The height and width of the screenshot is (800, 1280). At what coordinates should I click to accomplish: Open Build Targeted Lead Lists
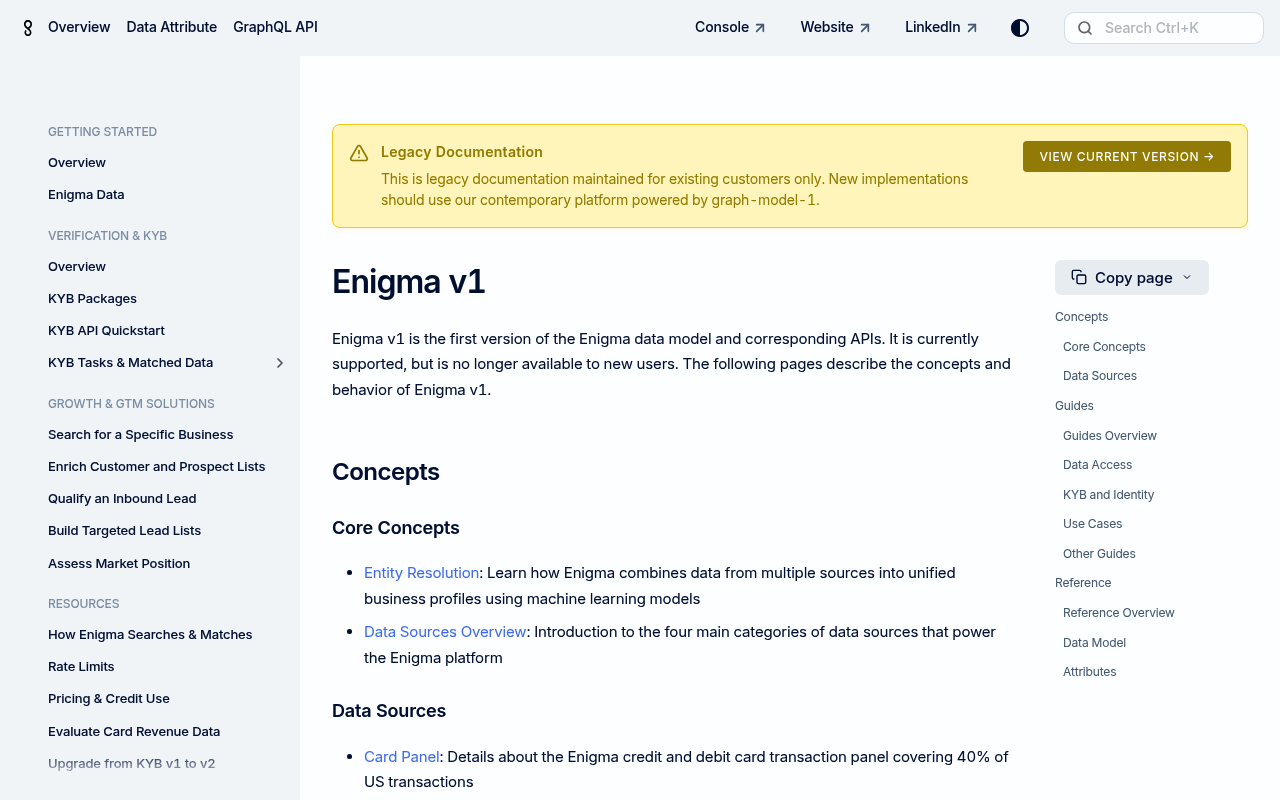[x=124, y=531]
